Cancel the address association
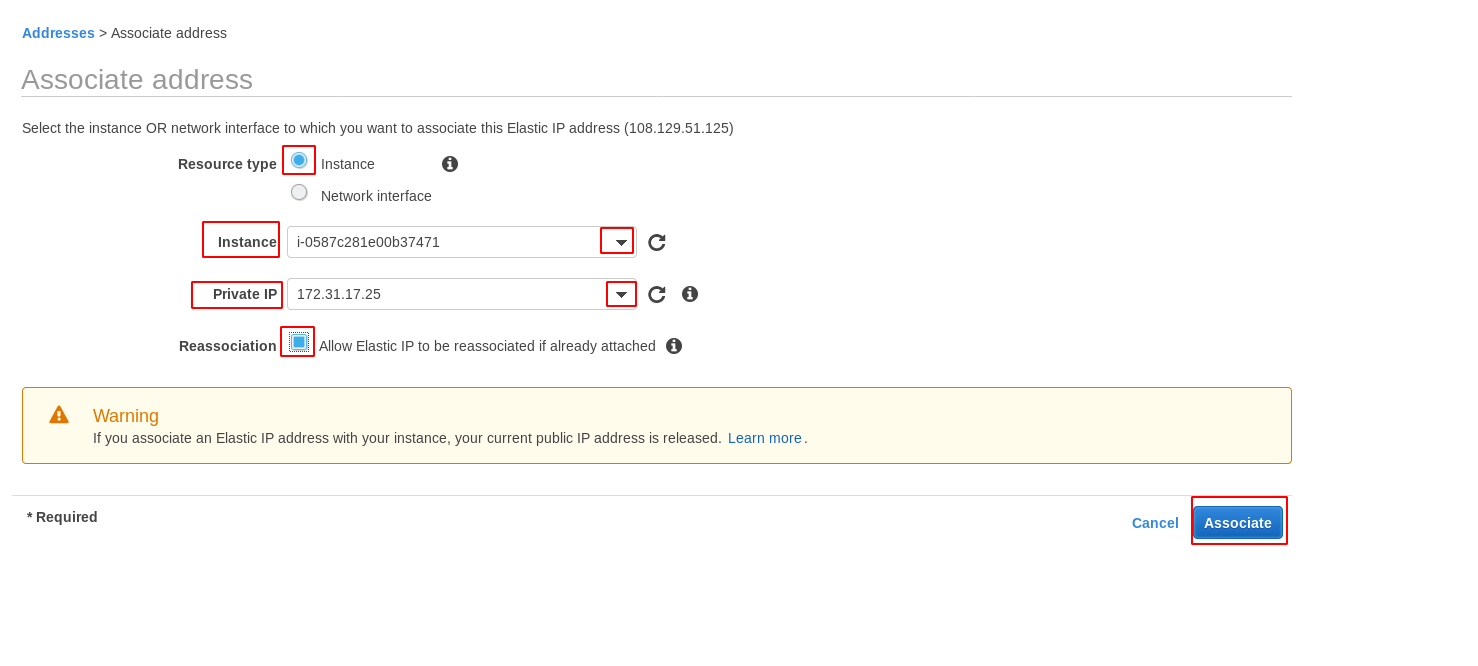Screen dimensions: 1478x666 coord(1155,523)
